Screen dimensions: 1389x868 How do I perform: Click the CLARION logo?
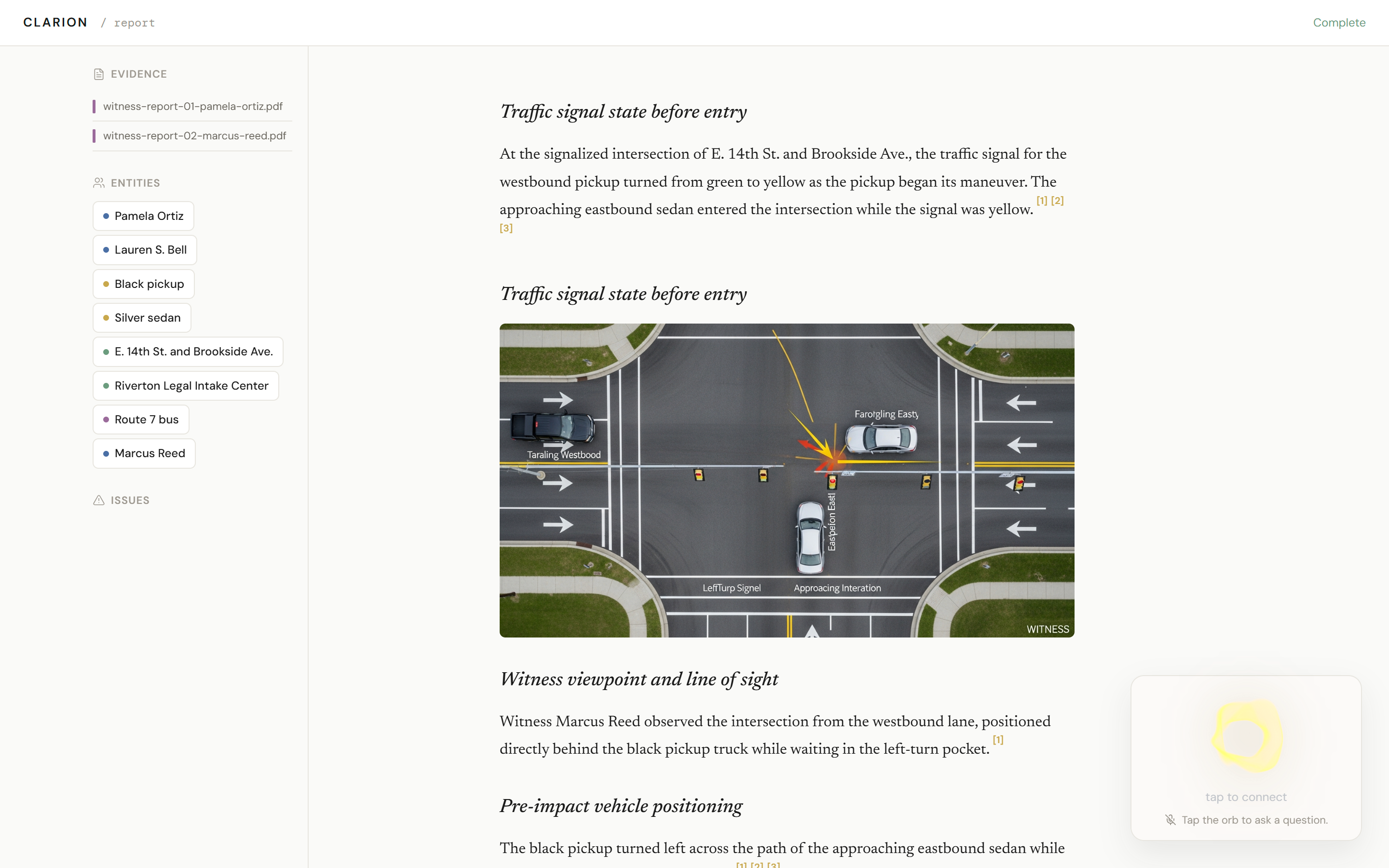pos(55,22)
